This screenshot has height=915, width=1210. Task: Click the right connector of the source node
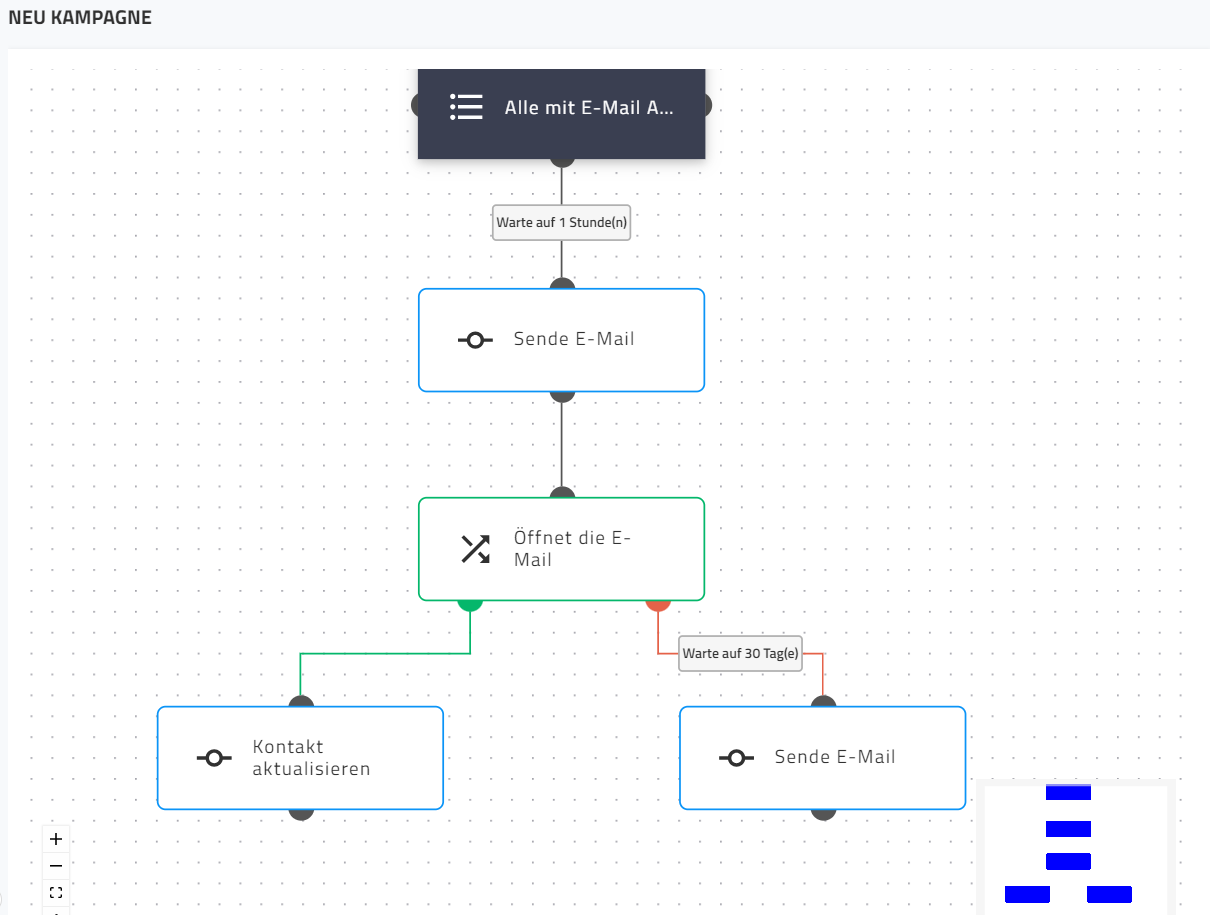pyautogui.click(x=708, y=105)
